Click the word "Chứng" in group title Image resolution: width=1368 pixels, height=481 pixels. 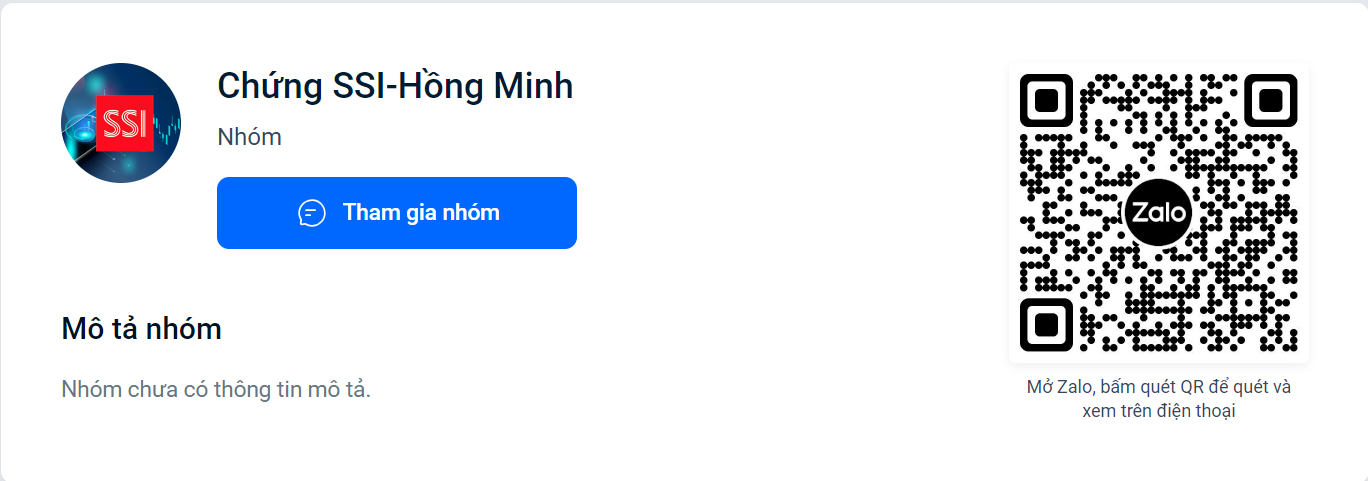pos(268,86)
